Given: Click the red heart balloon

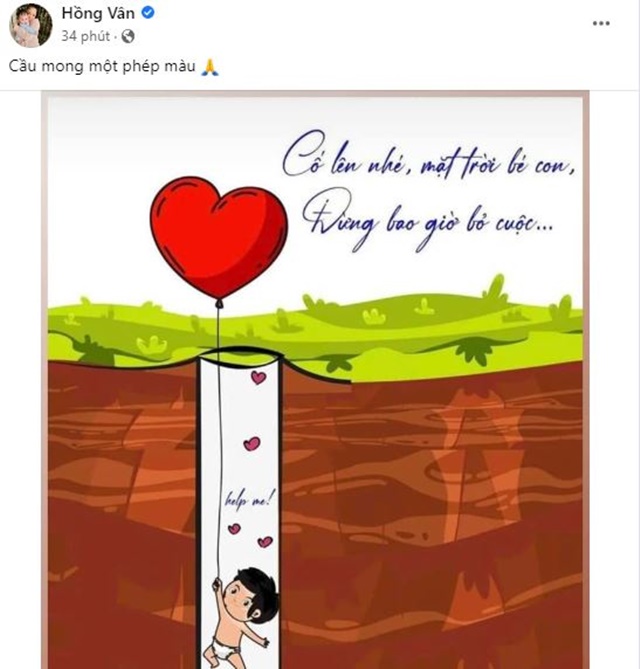Looking at the screenshot, I should click(219, 237).
